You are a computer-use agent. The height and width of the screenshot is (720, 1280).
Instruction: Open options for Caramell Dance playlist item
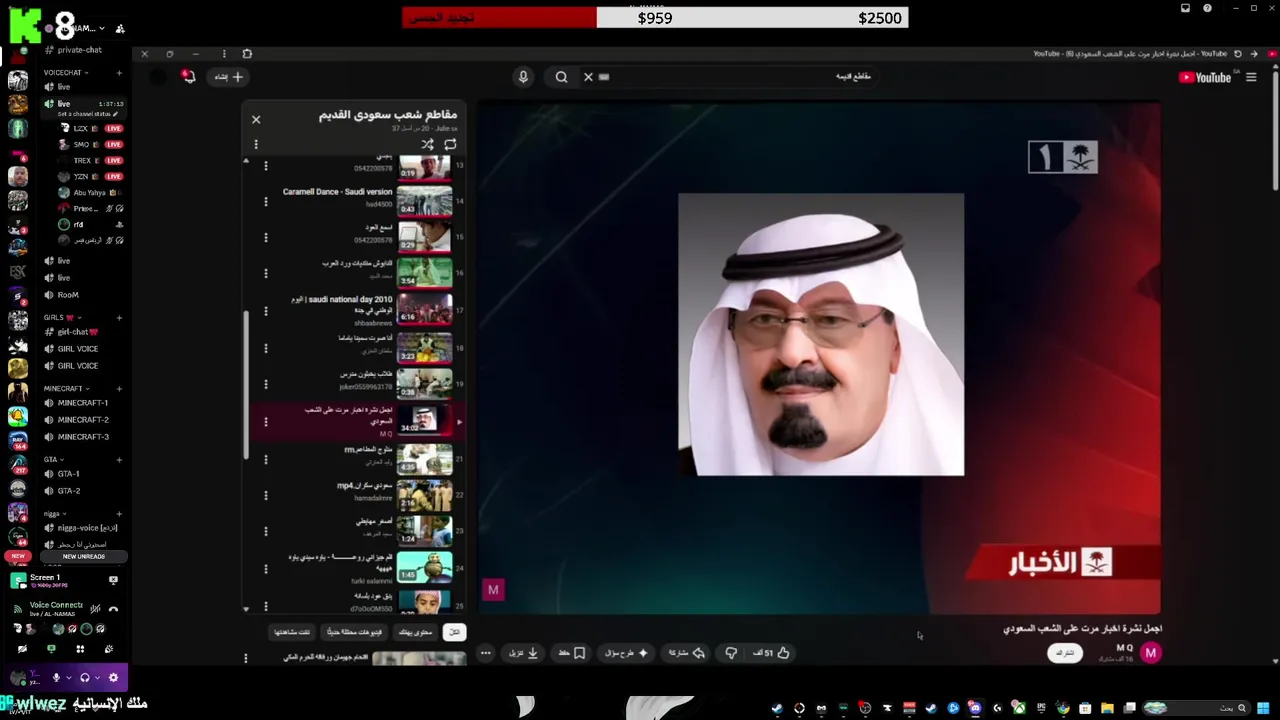(266, 201)
